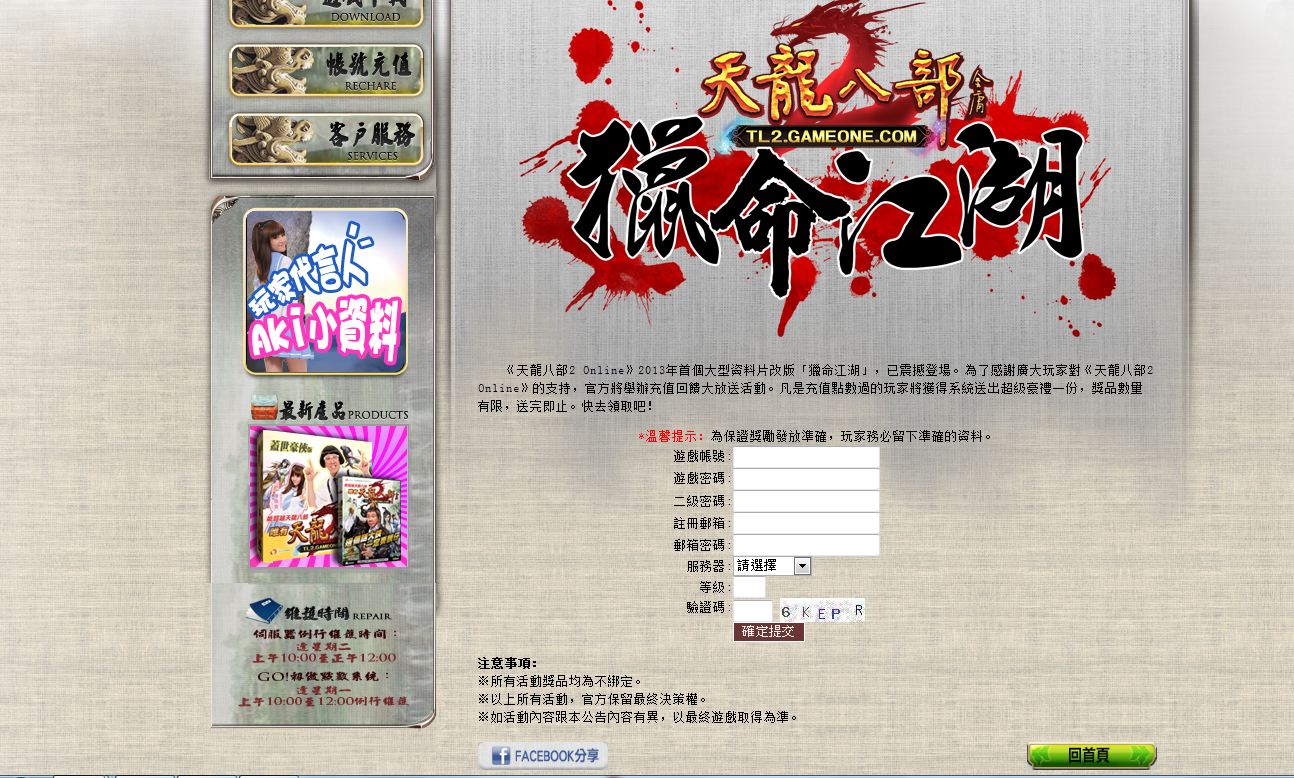This screenshot has width=1294, height=778.
Task: Focus the 郵箱密碼 email password field
Action: (806, 545)
